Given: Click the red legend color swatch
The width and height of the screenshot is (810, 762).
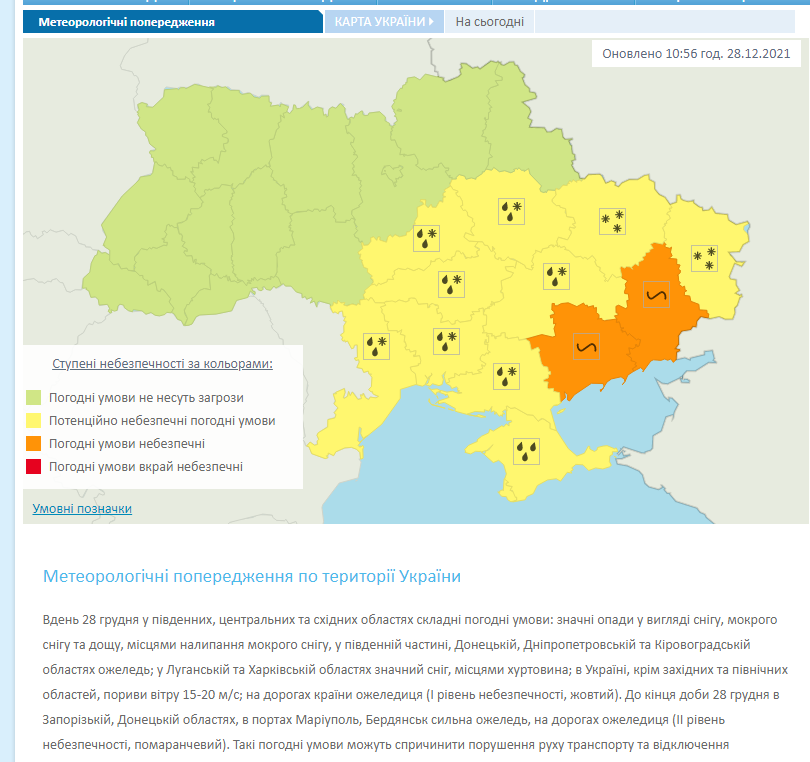Looking at the screenshot, I should point(34,466).
